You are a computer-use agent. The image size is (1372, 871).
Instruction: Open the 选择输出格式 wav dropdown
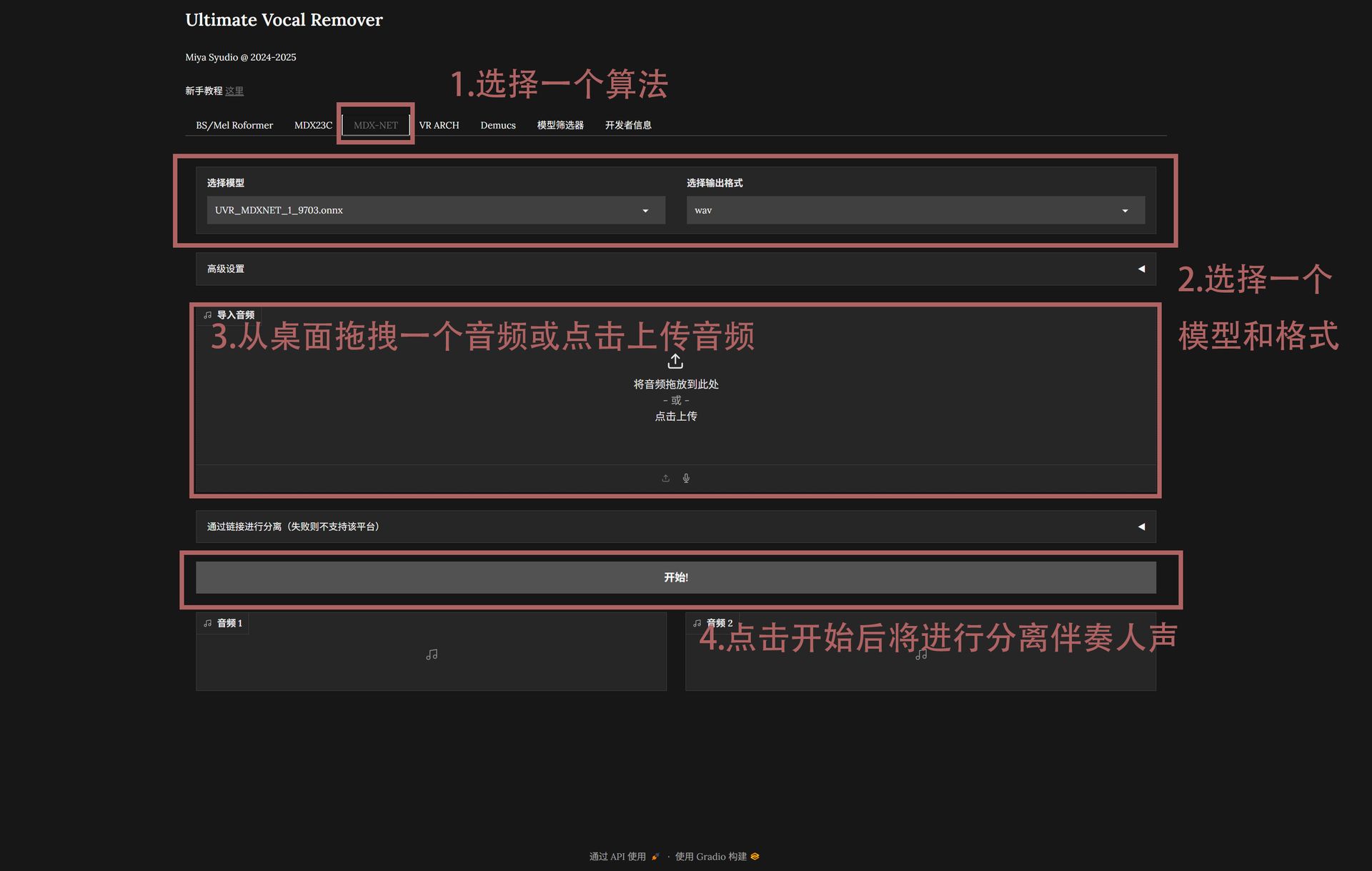coord(915,211)
